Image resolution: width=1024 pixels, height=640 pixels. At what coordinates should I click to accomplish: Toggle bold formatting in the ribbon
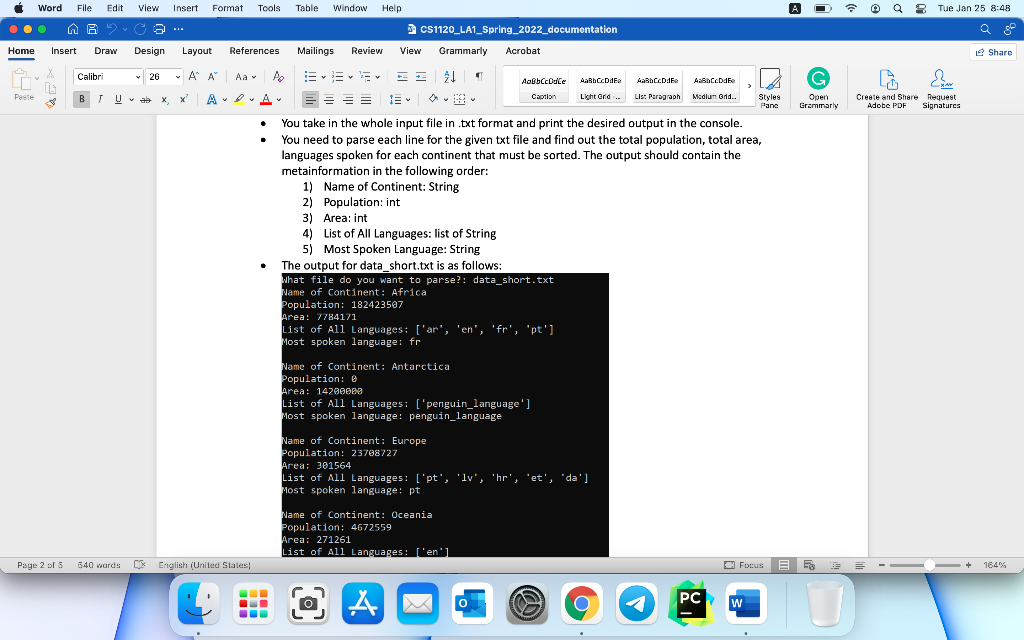point(82,99)
